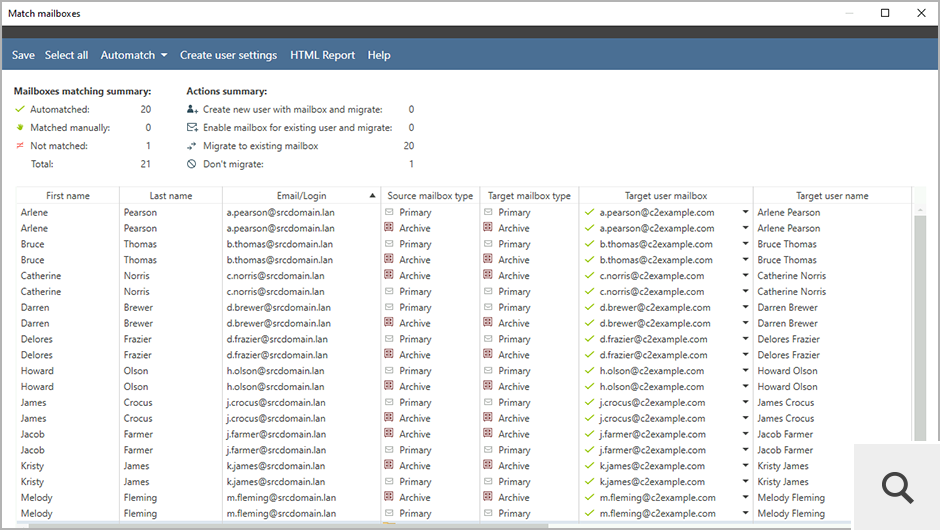Sort by Email/Login column header
Screen dimensions: 940x530
coord(302,195)
